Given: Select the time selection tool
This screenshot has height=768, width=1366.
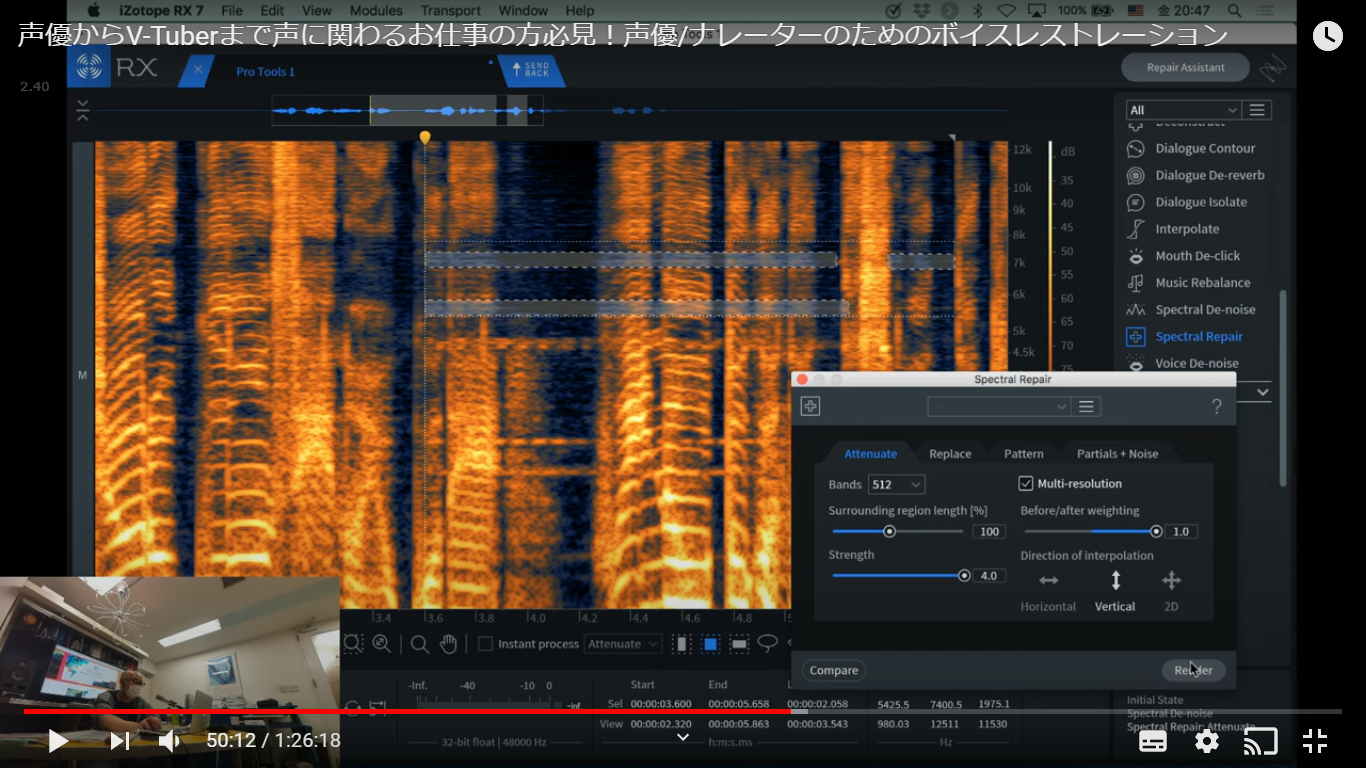Looking at the screenshot, I should (682, 644).
